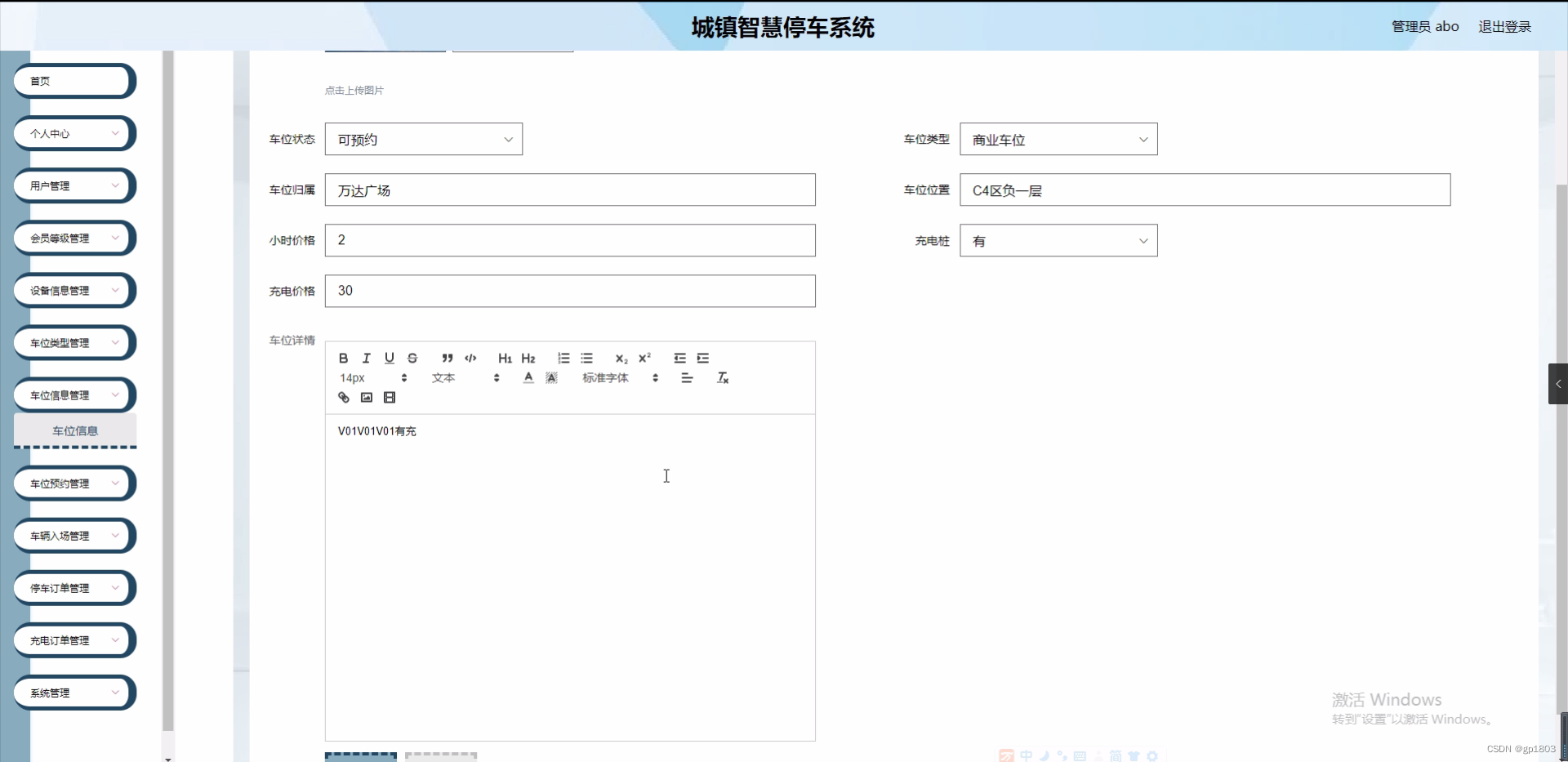Click the 退出登录 logout link
Viewport: 1568px width, 762px height.
pyautogui.click(x=1504, y=26)
